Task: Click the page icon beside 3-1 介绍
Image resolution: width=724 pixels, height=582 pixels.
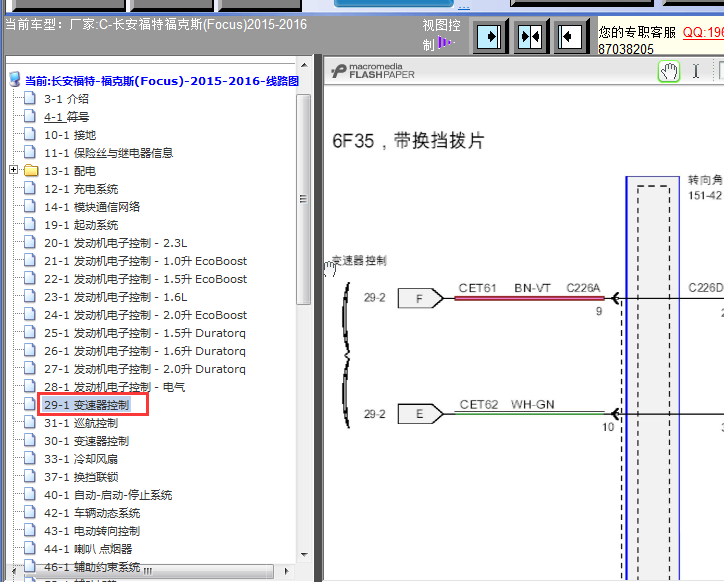Action: click(x=30, y=98)
